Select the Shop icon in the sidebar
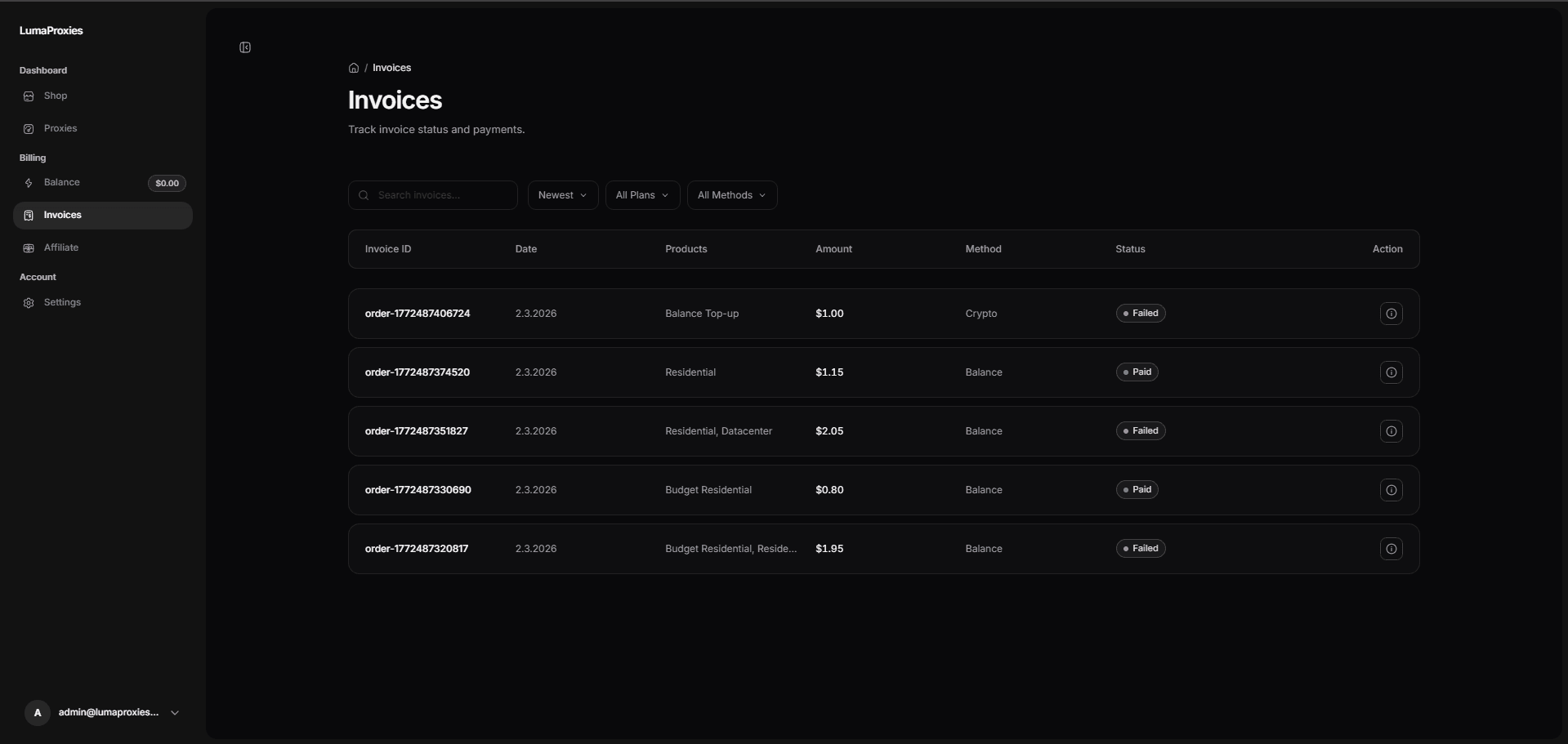This screenshot has height=744, width=1568. click(x=29, y=96)
